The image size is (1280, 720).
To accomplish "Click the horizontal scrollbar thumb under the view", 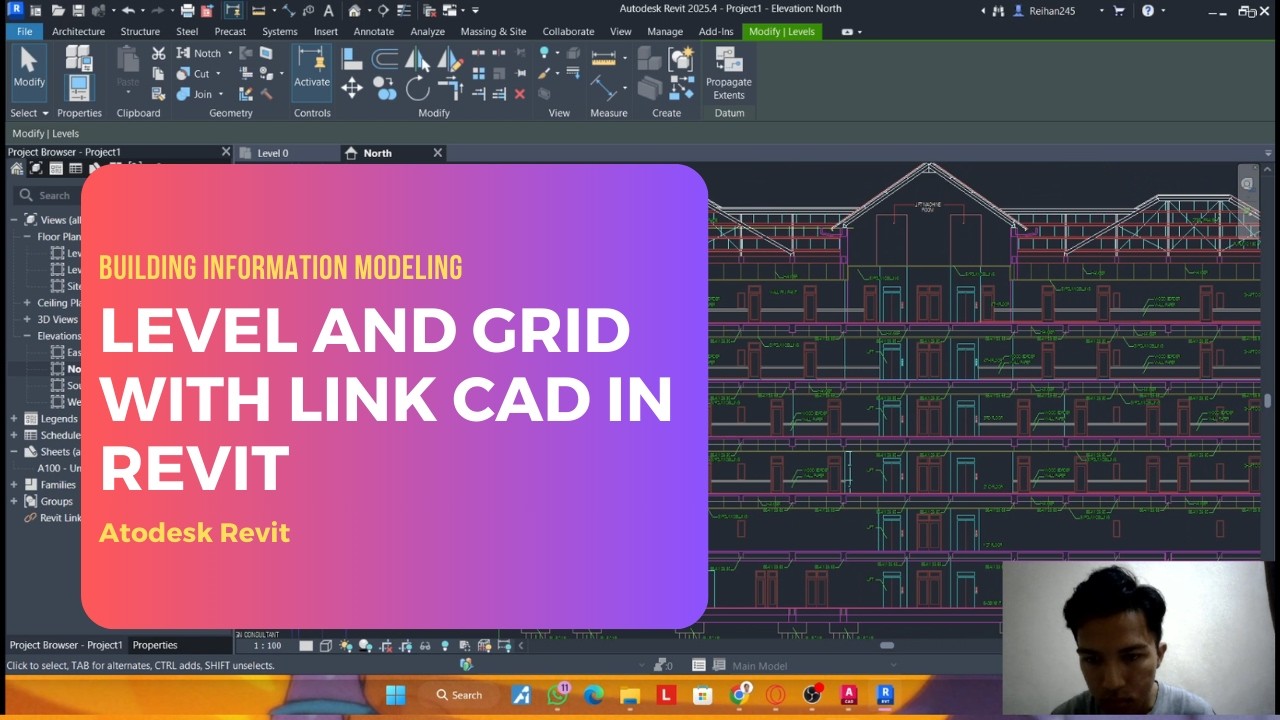I will pos(887,646).
